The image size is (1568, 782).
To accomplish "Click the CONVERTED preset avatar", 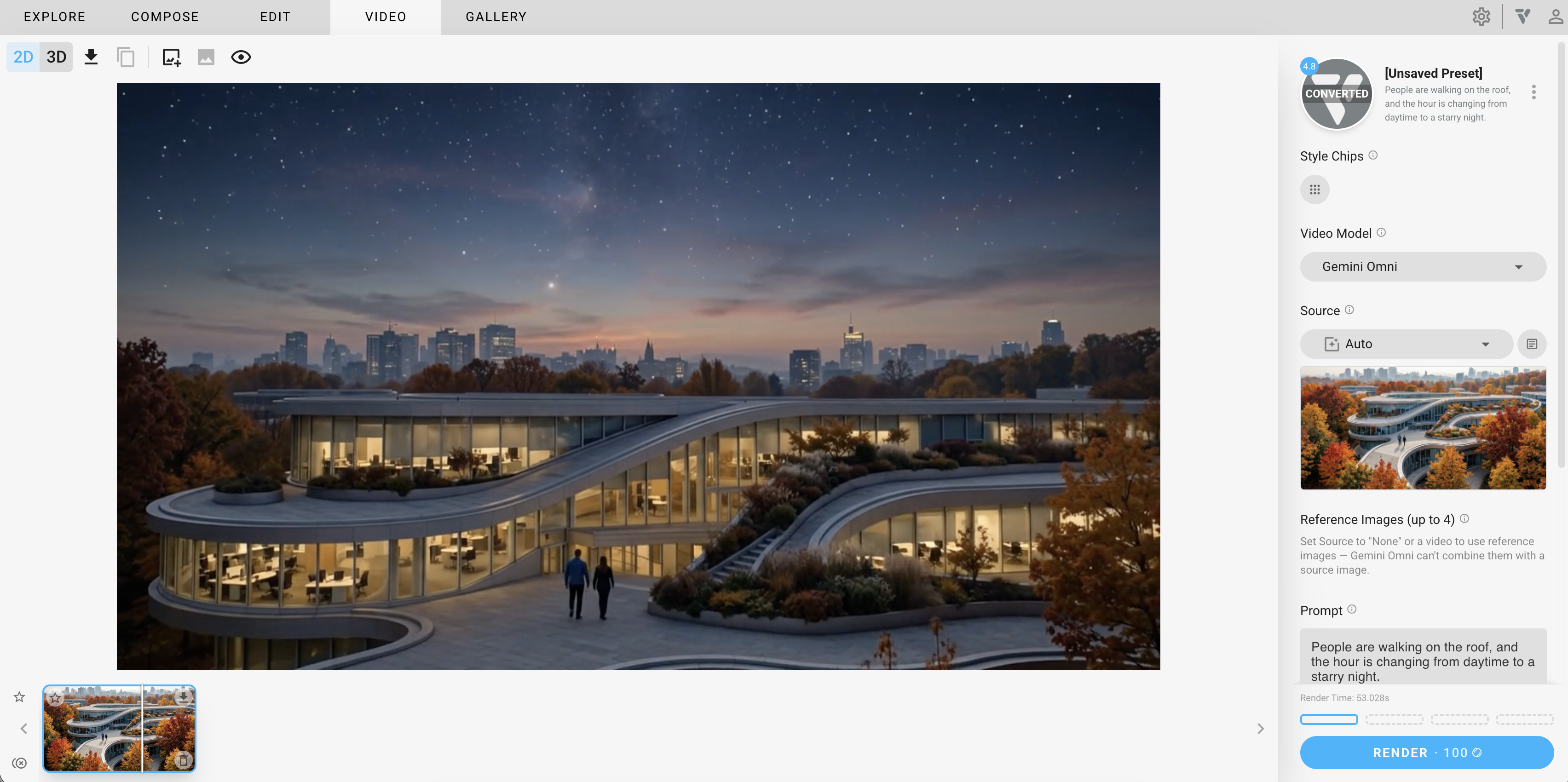I will coord(1336,94).
